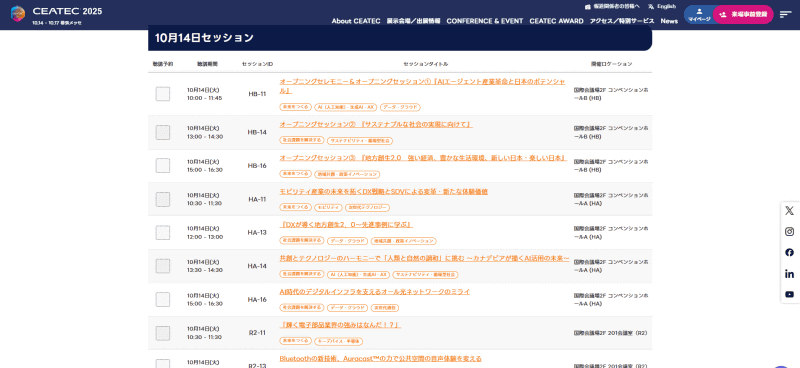
Task: Open オープニングセッション② サステナブルな社会 link
Action: coord(376,125)
